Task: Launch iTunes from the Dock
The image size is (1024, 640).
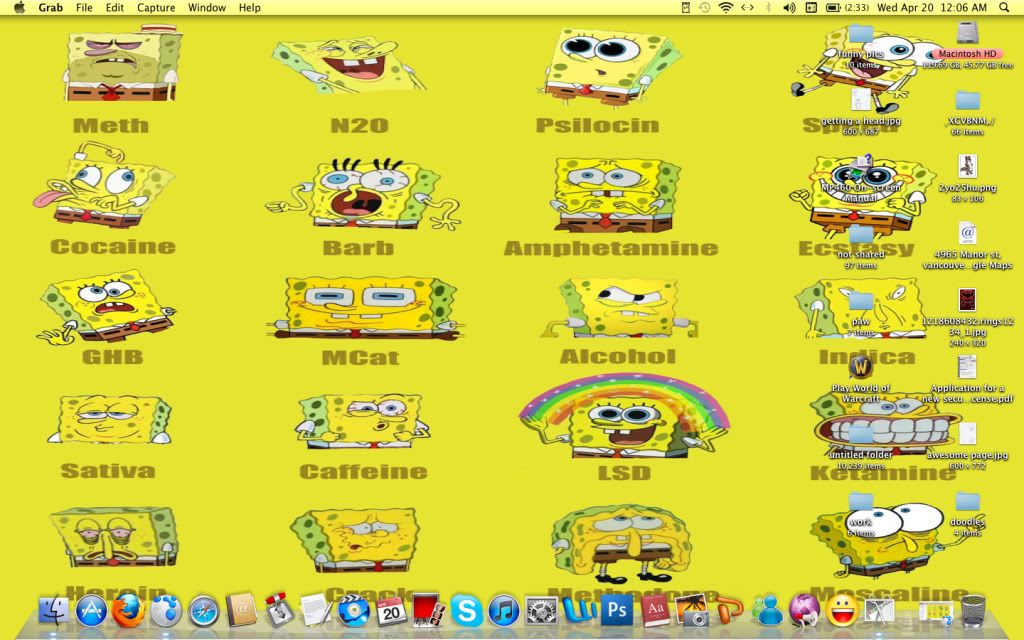Action: click(504, 611)
